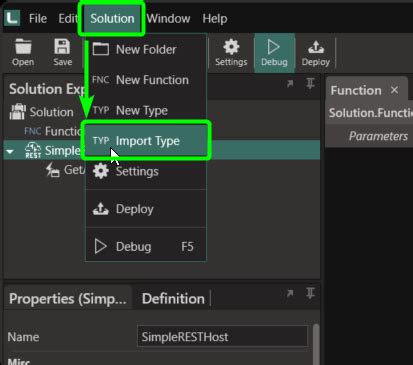
Task: Open Settings from the Solution menu
Action: coord(146,171)
